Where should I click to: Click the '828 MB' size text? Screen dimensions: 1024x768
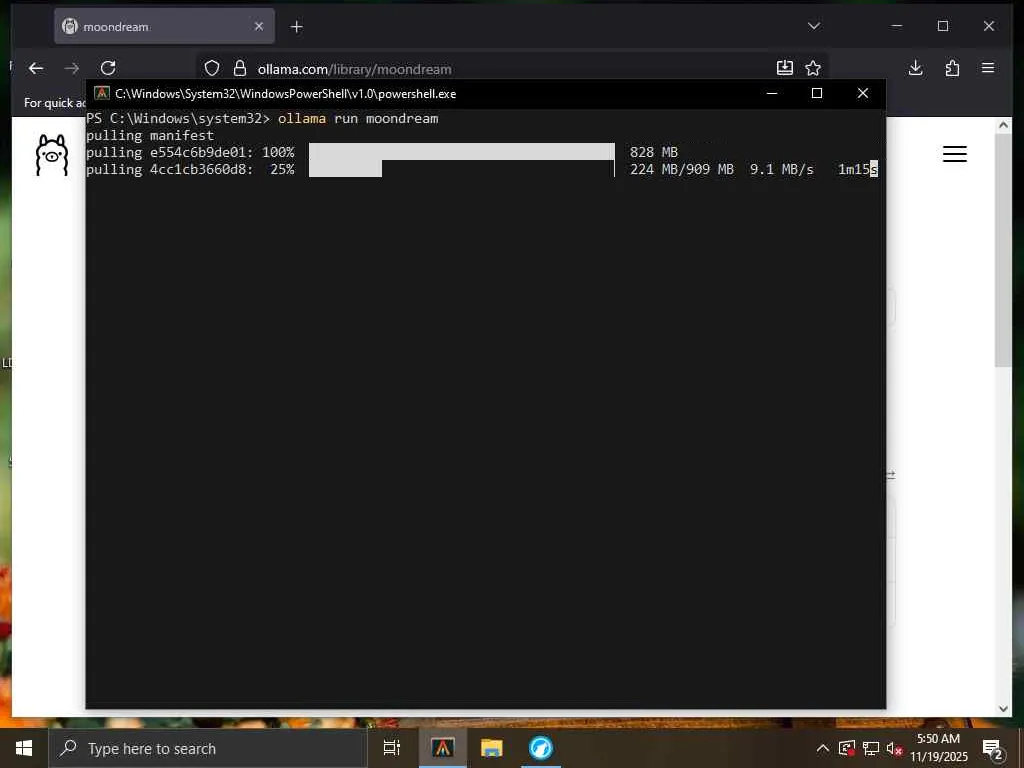click(x=654, y=152)
